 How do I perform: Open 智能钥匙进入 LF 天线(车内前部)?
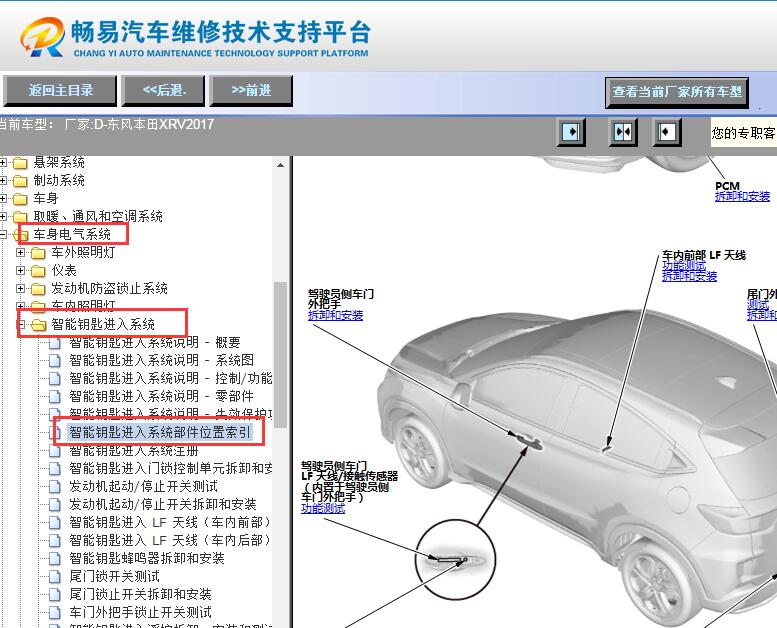click(x=170, y=522)
